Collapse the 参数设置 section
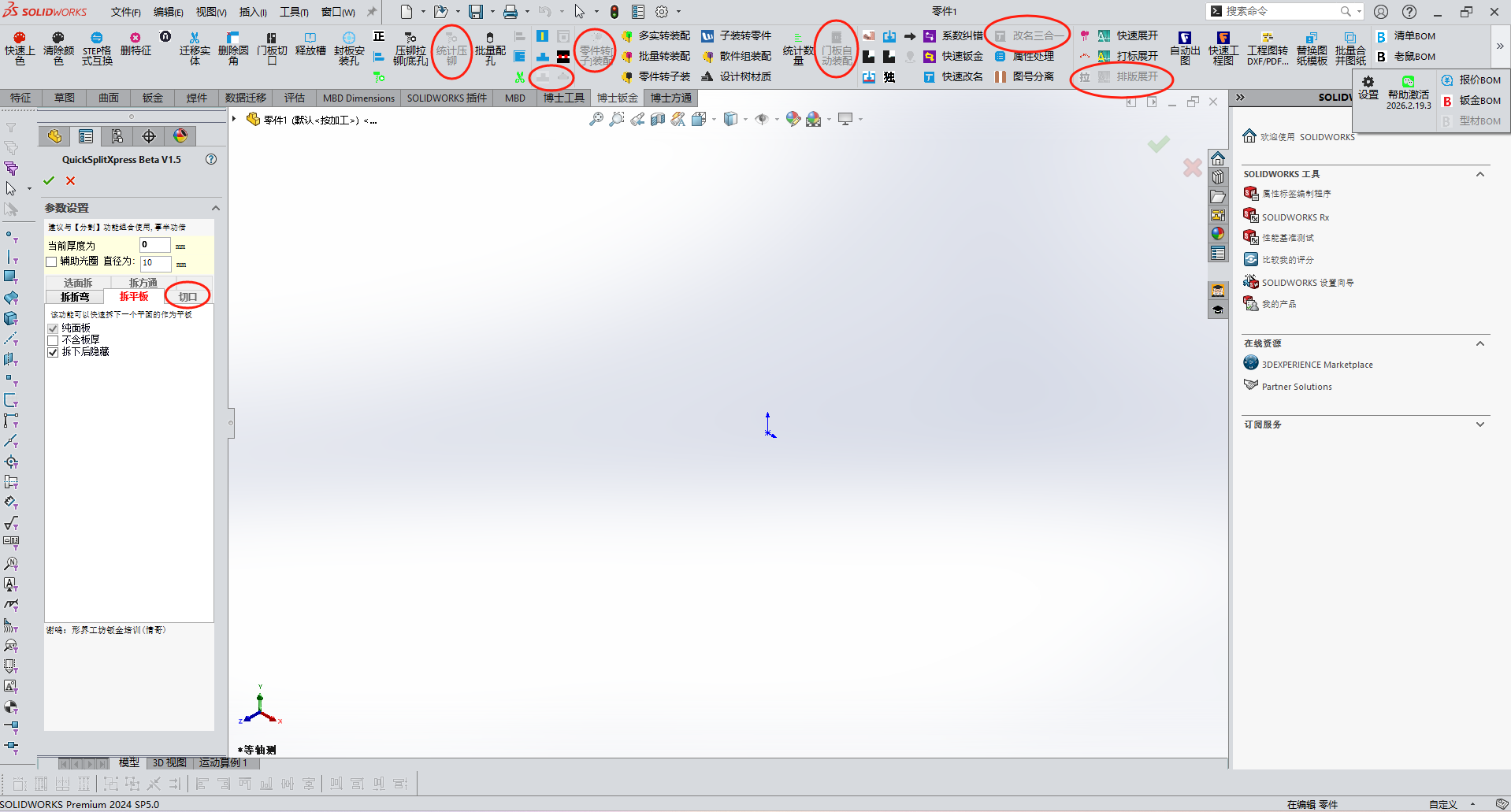The image size is (1511, 812). [215, 208]
